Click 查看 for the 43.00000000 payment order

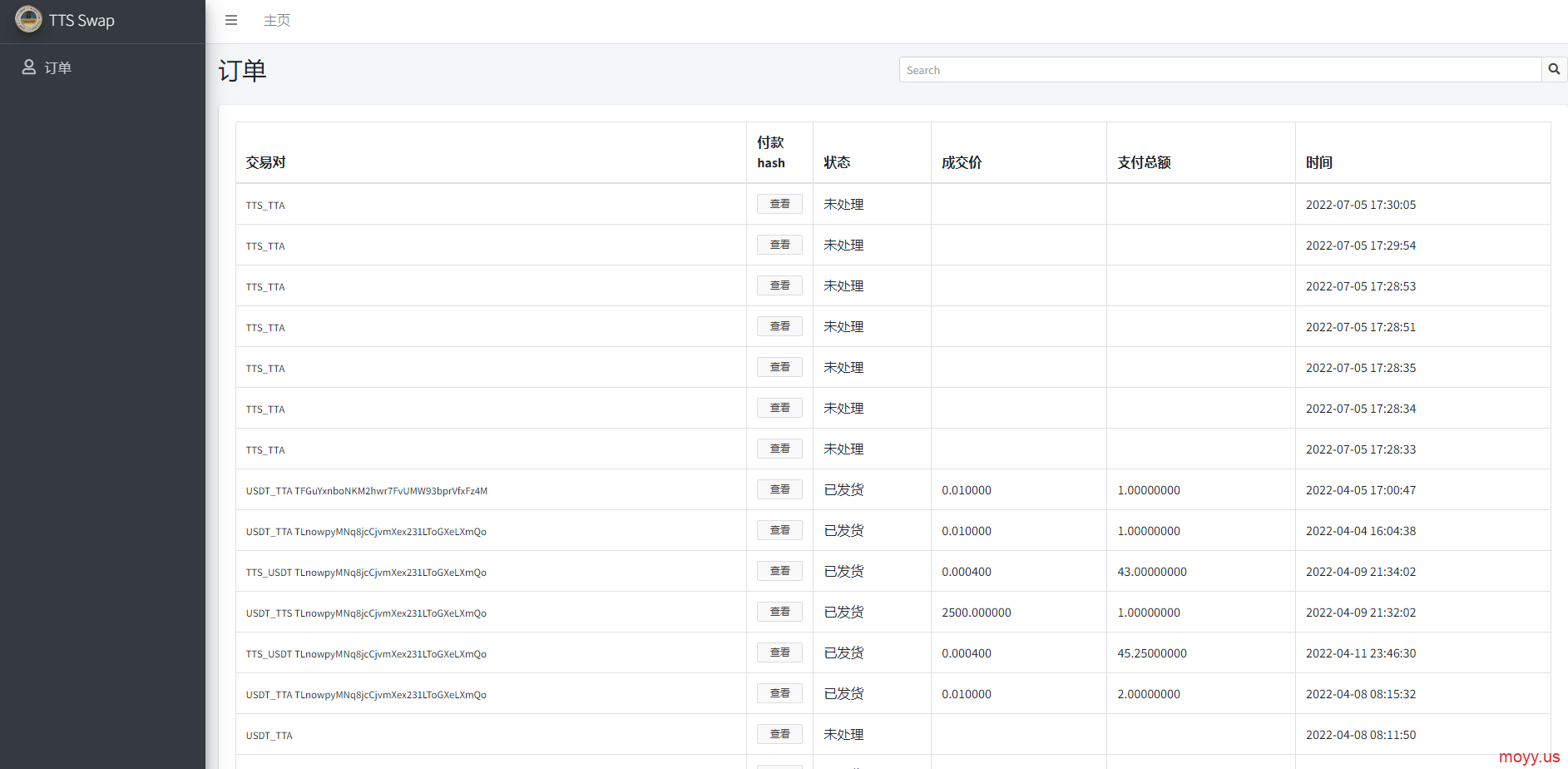pyautogui.click(x=779, y=571)
